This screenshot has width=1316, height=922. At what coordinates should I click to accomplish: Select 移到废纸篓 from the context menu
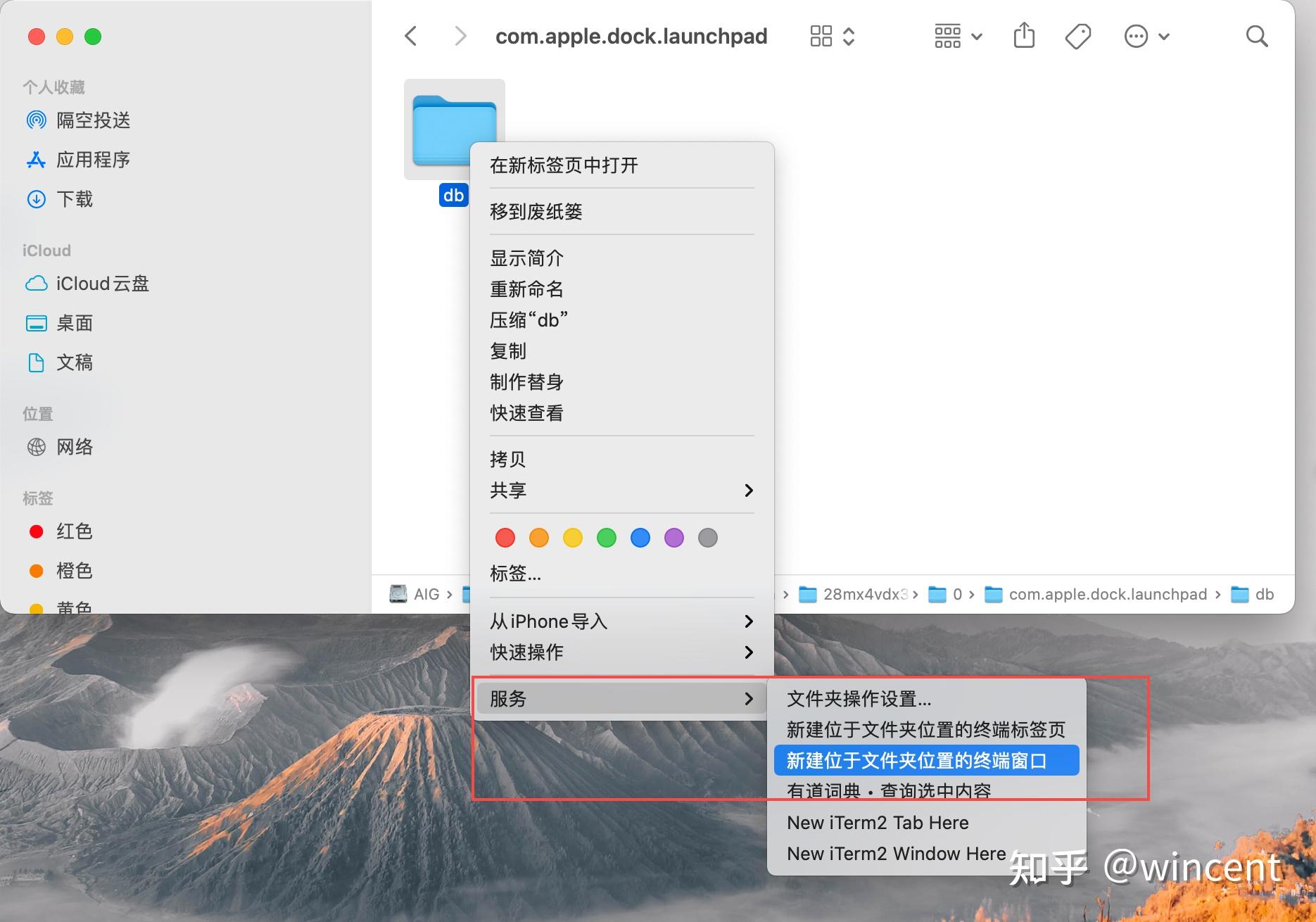coord(536,210)
